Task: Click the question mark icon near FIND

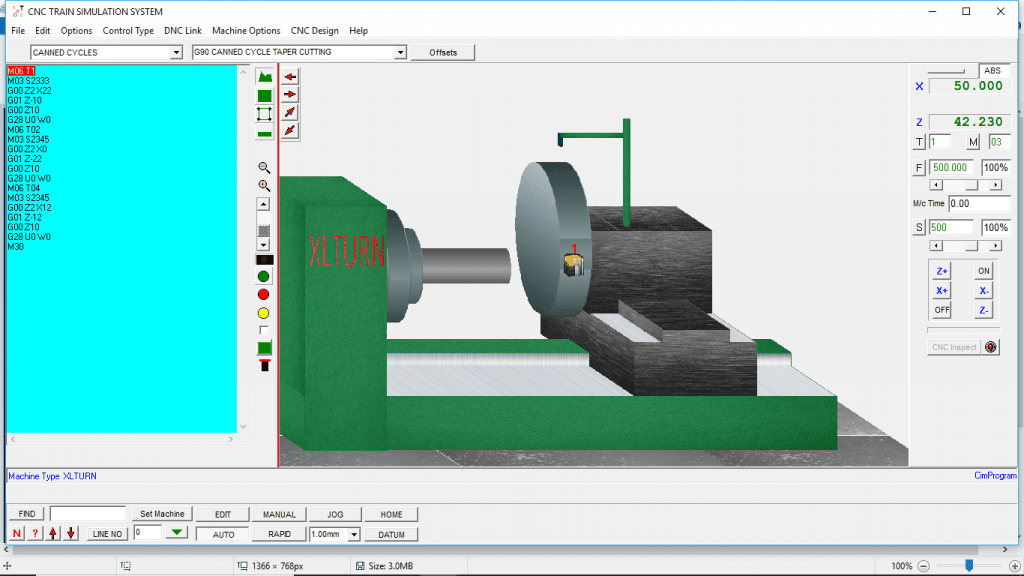Action: pos(34,533)
